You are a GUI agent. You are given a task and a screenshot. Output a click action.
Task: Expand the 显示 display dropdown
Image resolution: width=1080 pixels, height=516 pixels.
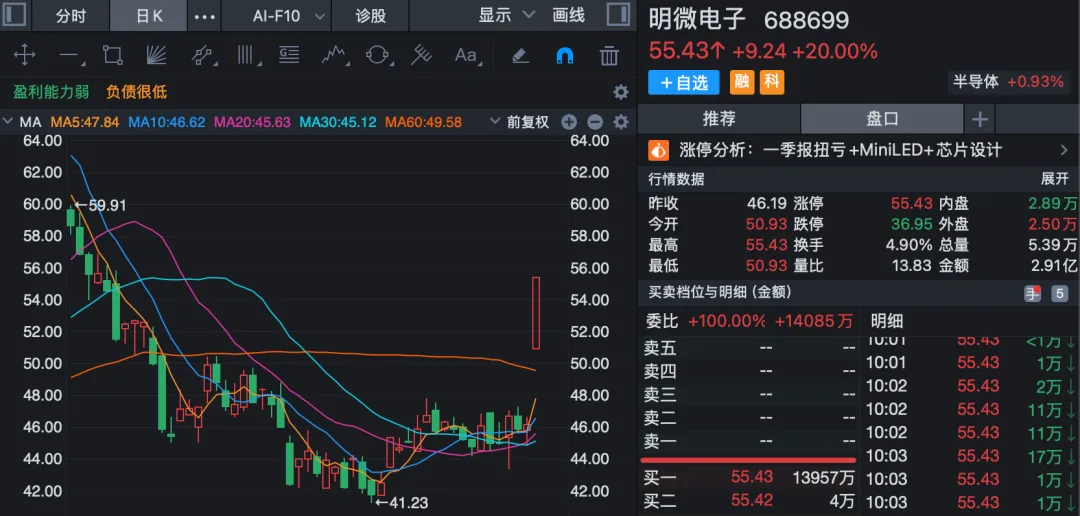coord(507,15)
